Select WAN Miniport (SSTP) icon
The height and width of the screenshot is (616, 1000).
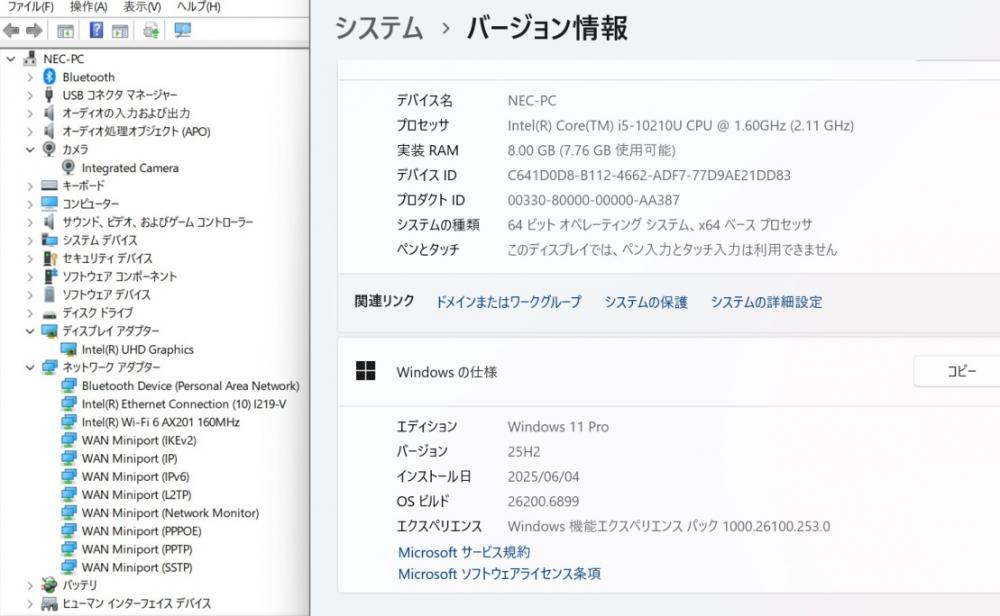click(x=68, y=567)
